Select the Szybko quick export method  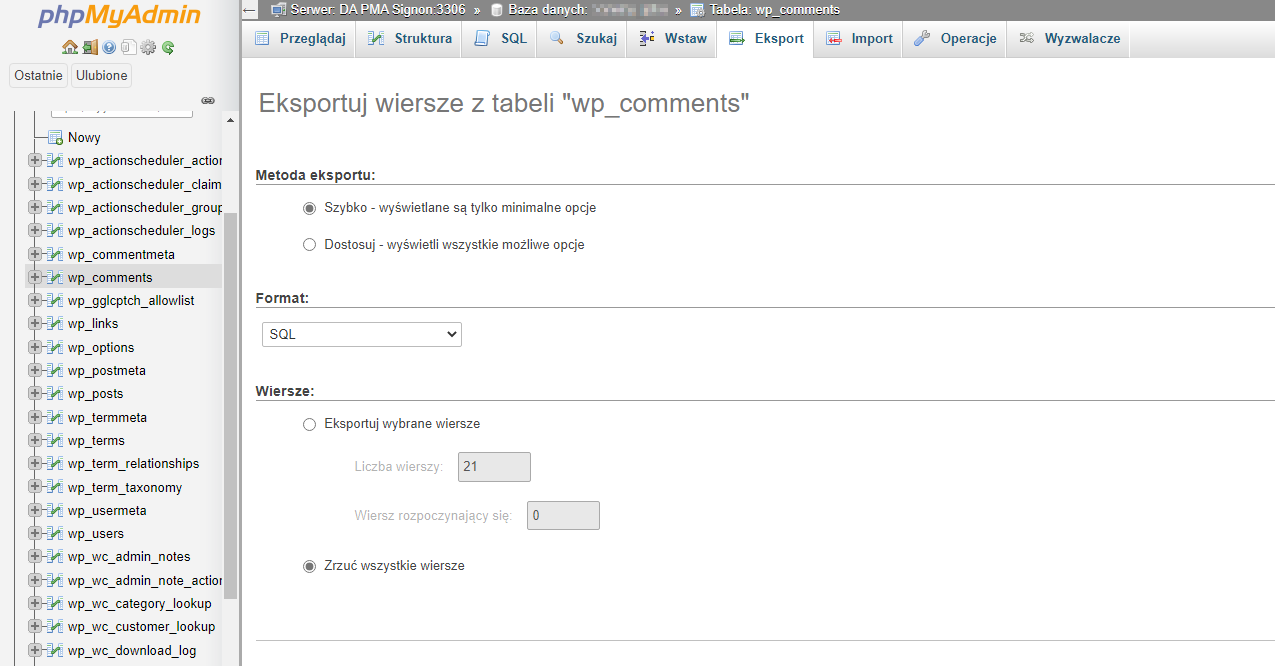(309, 208)
